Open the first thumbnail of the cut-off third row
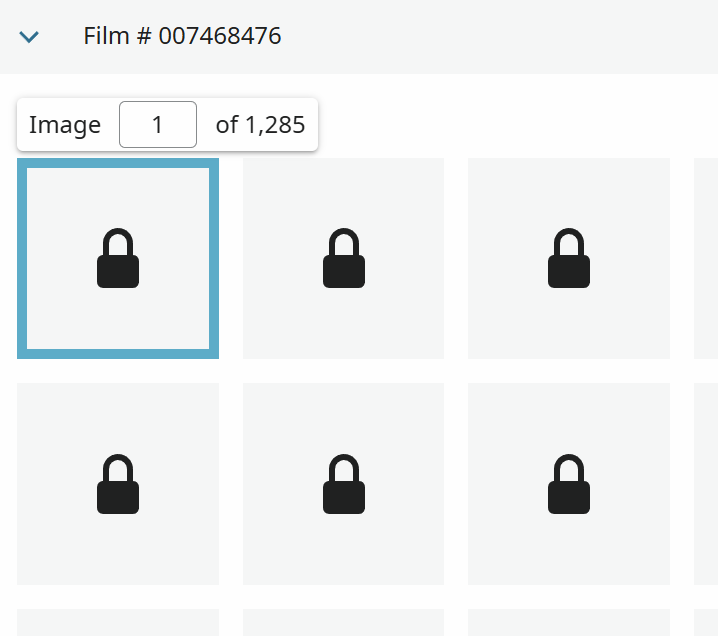This screenshot has width=718, height=636. pyautogui.click(x=118, y=622)
